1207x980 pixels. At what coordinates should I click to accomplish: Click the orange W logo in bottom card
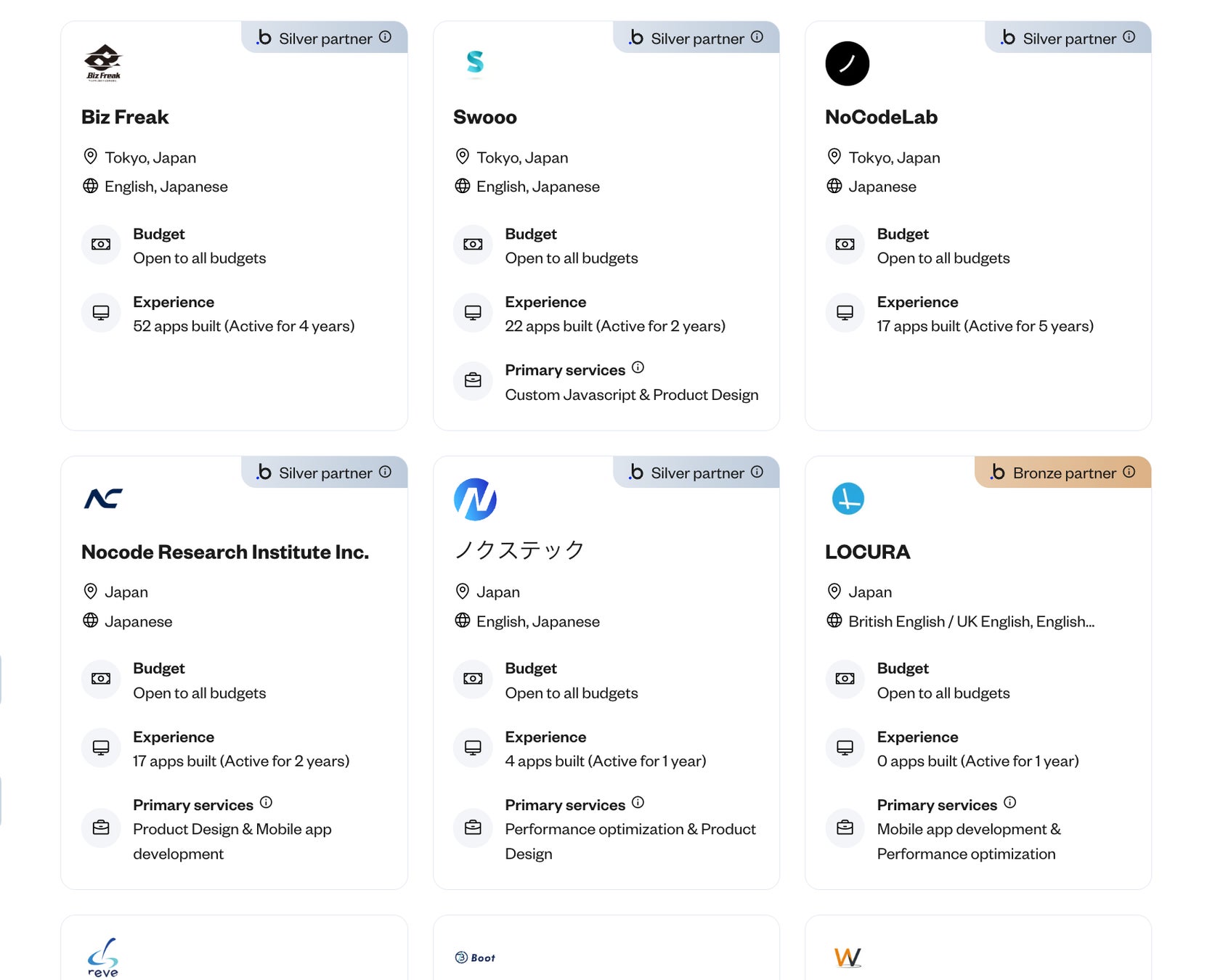[x=847, y=957]
